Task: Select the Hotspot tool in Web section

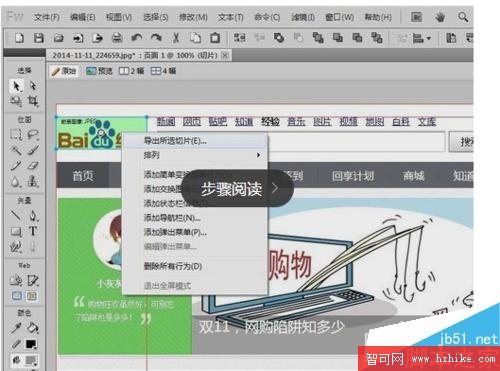Action: point(16,280)
